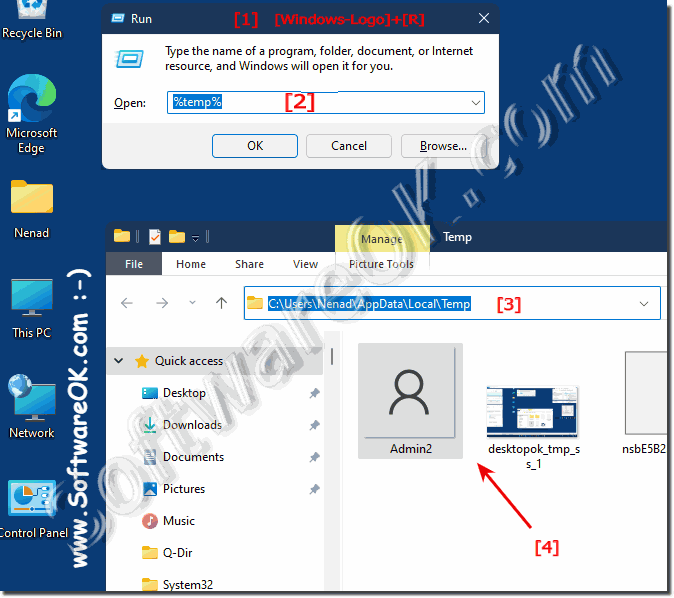Select the nsbE5B2 file item
The image size is (674, 598).
[x=644, y=403]
